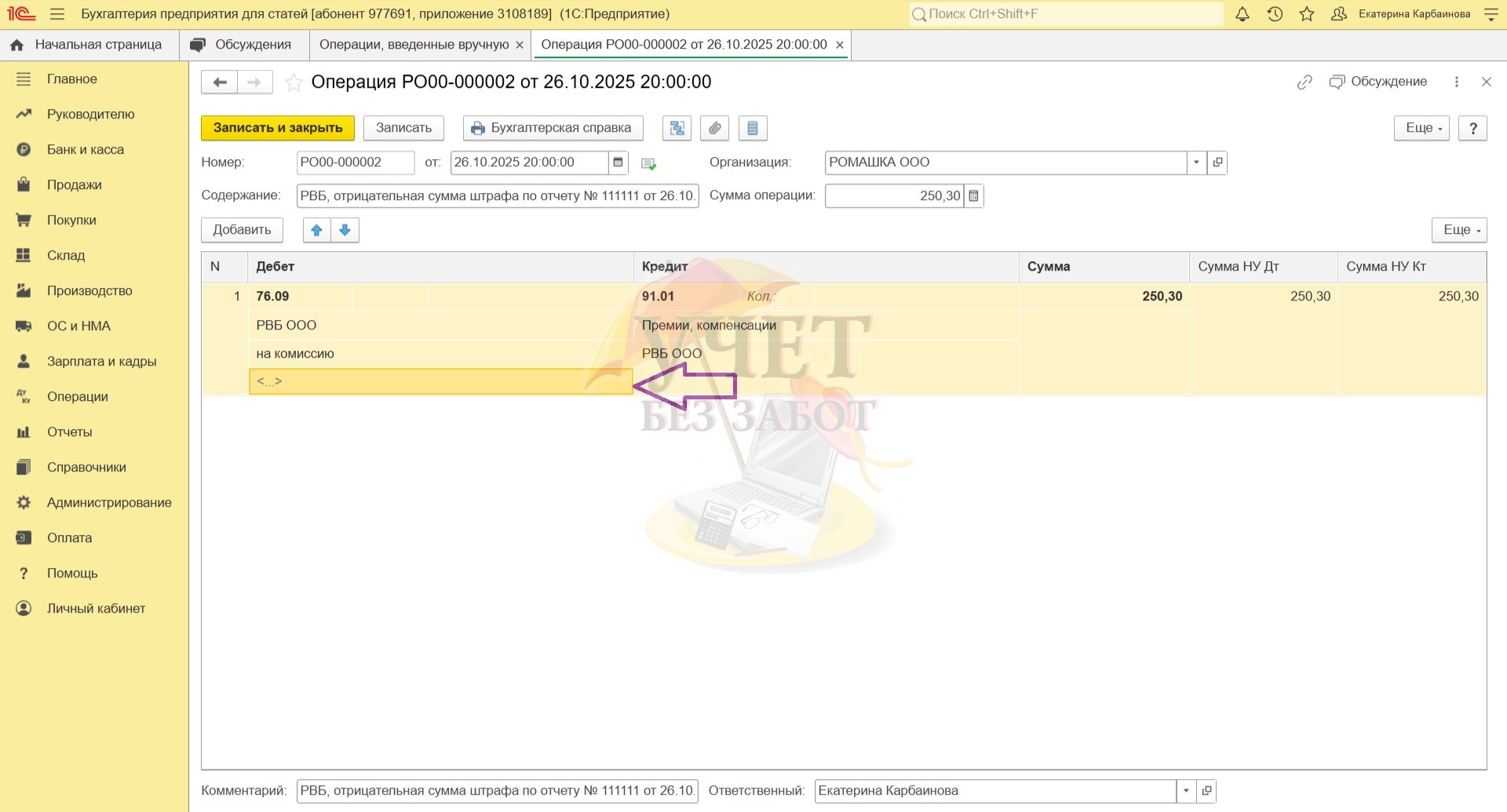The image size is (1507, 812).
Task: Click the notifications bell icon
Action: (1242, 14)
